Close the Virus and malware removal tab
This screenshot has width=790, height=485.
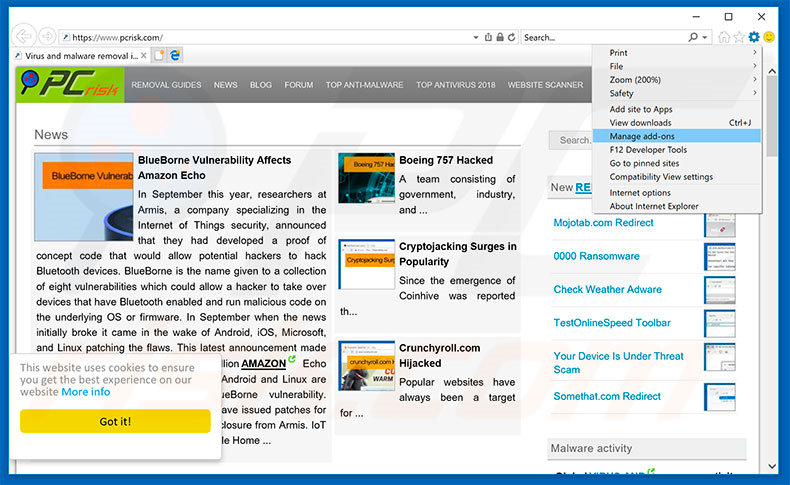[144, 55]
